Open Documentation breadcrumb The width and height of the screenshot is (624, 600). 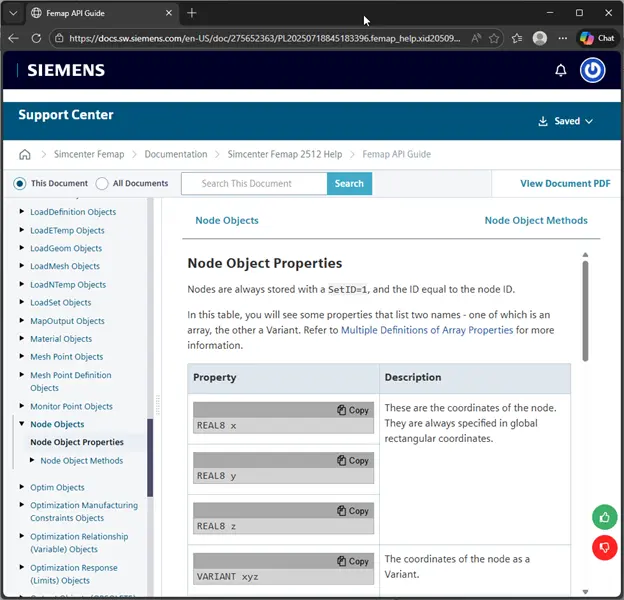click(x=176, y=154)
